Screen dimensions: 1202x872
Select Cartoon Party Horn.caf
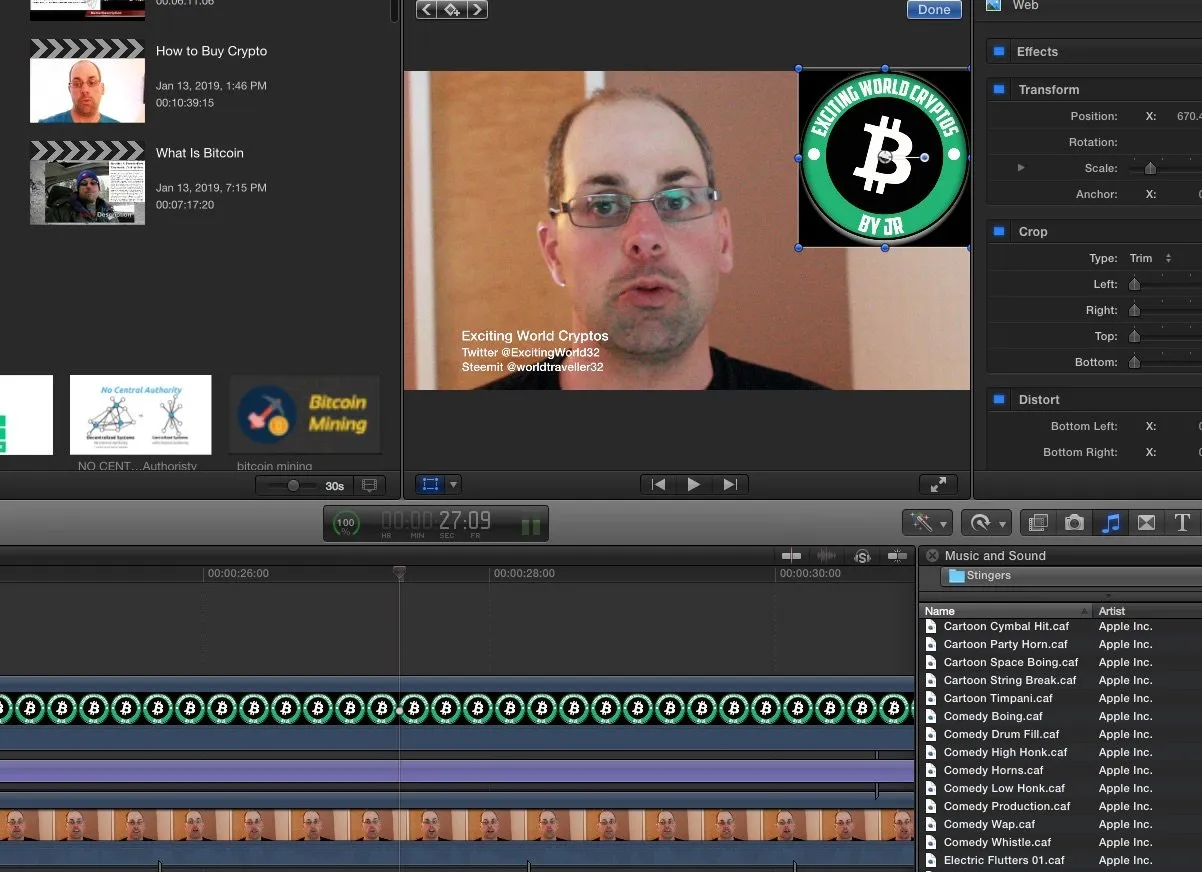click(1005, 645)
